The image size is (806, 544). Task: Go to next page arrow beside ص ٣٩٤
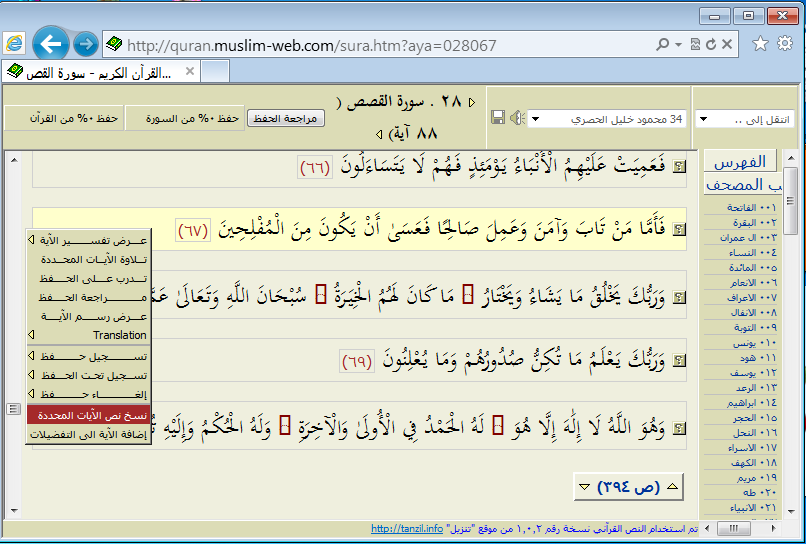click(584, 486)
